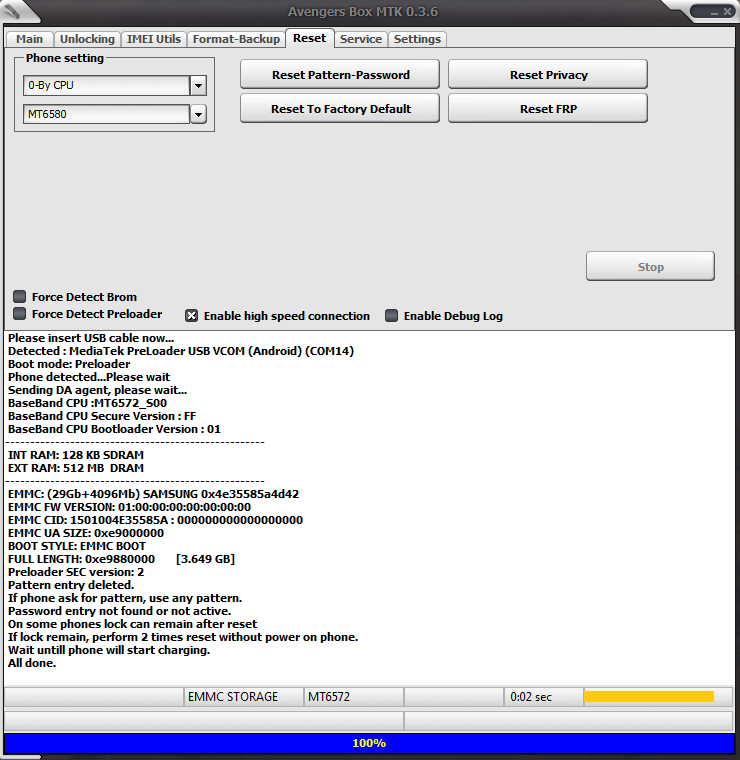Open the IMEI Utils tab
This screenshot has height=760, width=740.
(154, 39)
